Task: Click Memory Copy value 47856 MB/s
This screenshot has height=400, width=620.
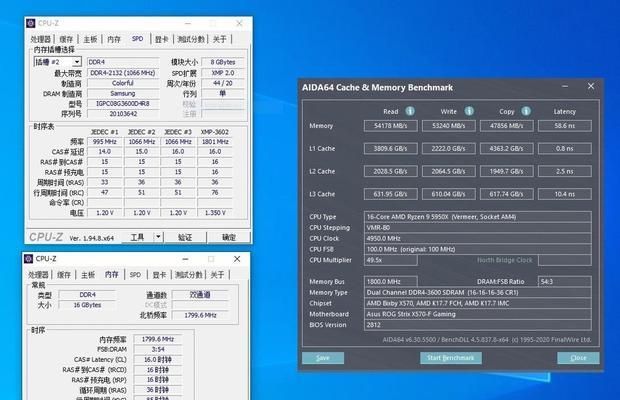Action: (x=507, y=126)
